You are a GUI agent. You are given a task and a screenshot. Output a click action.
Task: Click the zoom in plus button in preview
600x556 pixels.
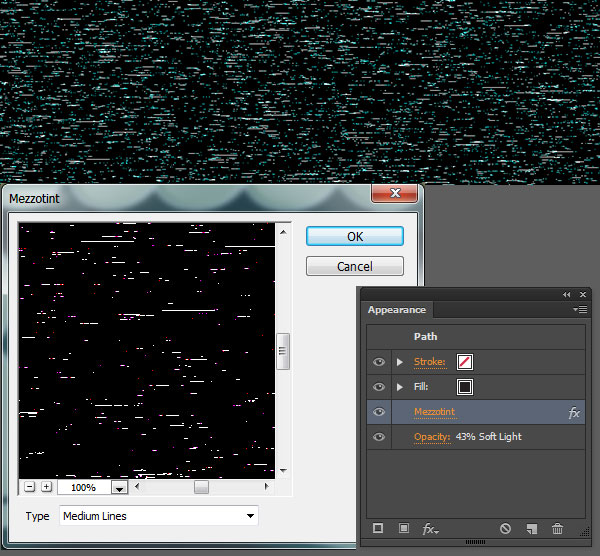46,487
